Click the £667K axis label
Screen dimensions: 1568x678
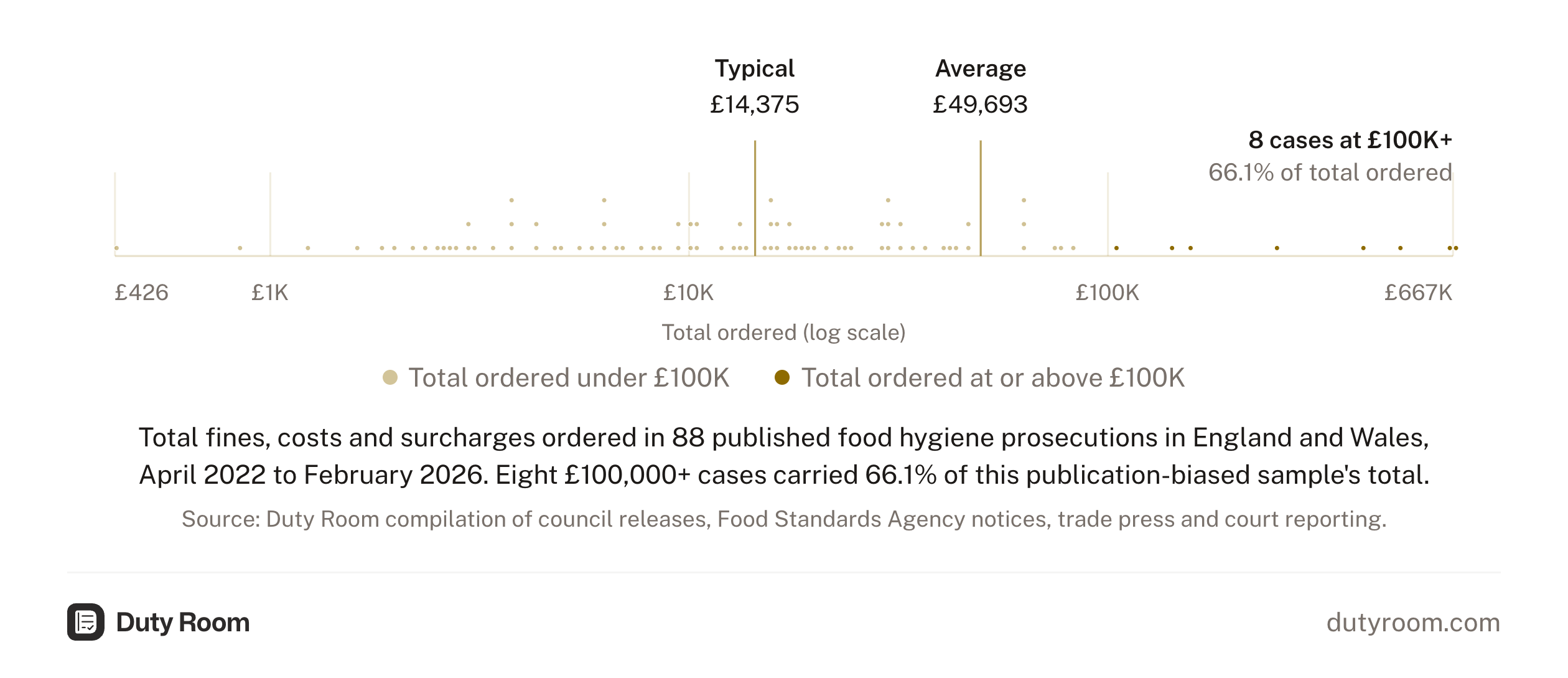coord(1418,293)
